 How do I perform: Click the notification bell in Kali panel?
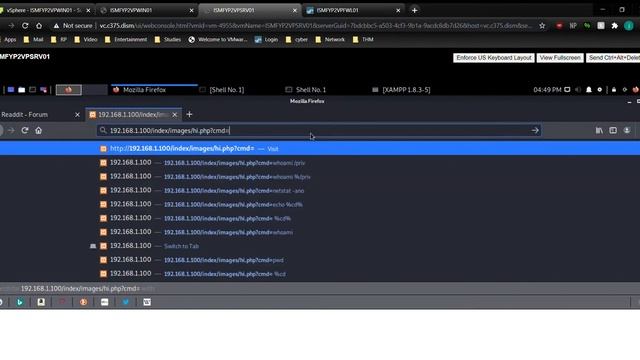coord(589,90)
